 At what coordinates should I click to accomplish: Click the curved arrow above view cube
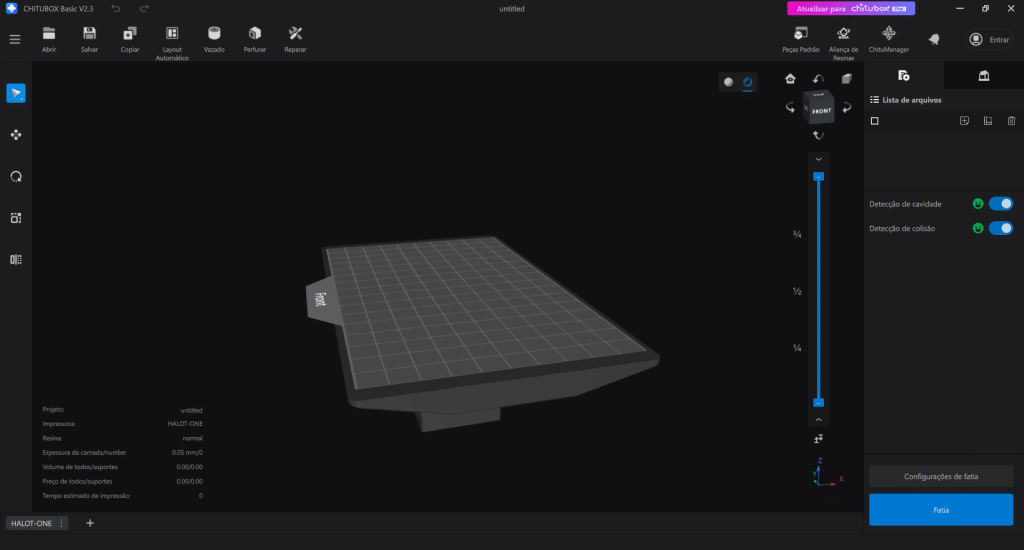tap(818, 79)
